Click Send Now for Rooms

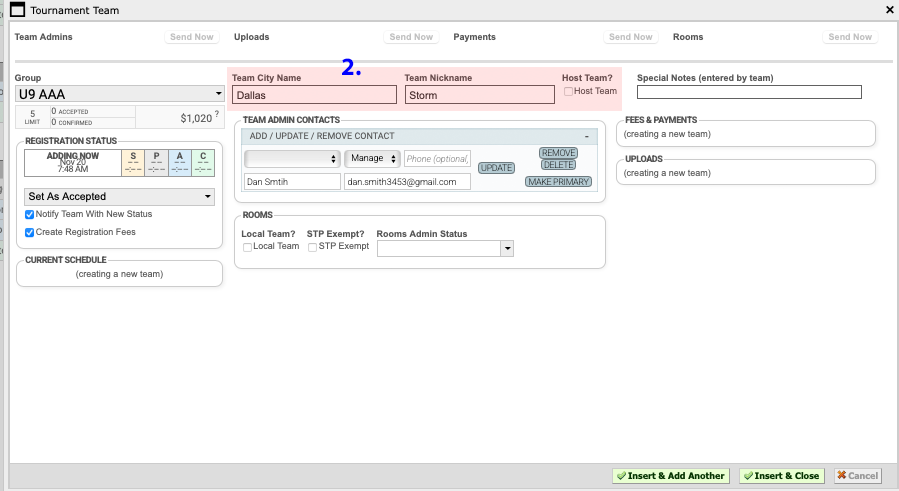click(x=850, y=37)
